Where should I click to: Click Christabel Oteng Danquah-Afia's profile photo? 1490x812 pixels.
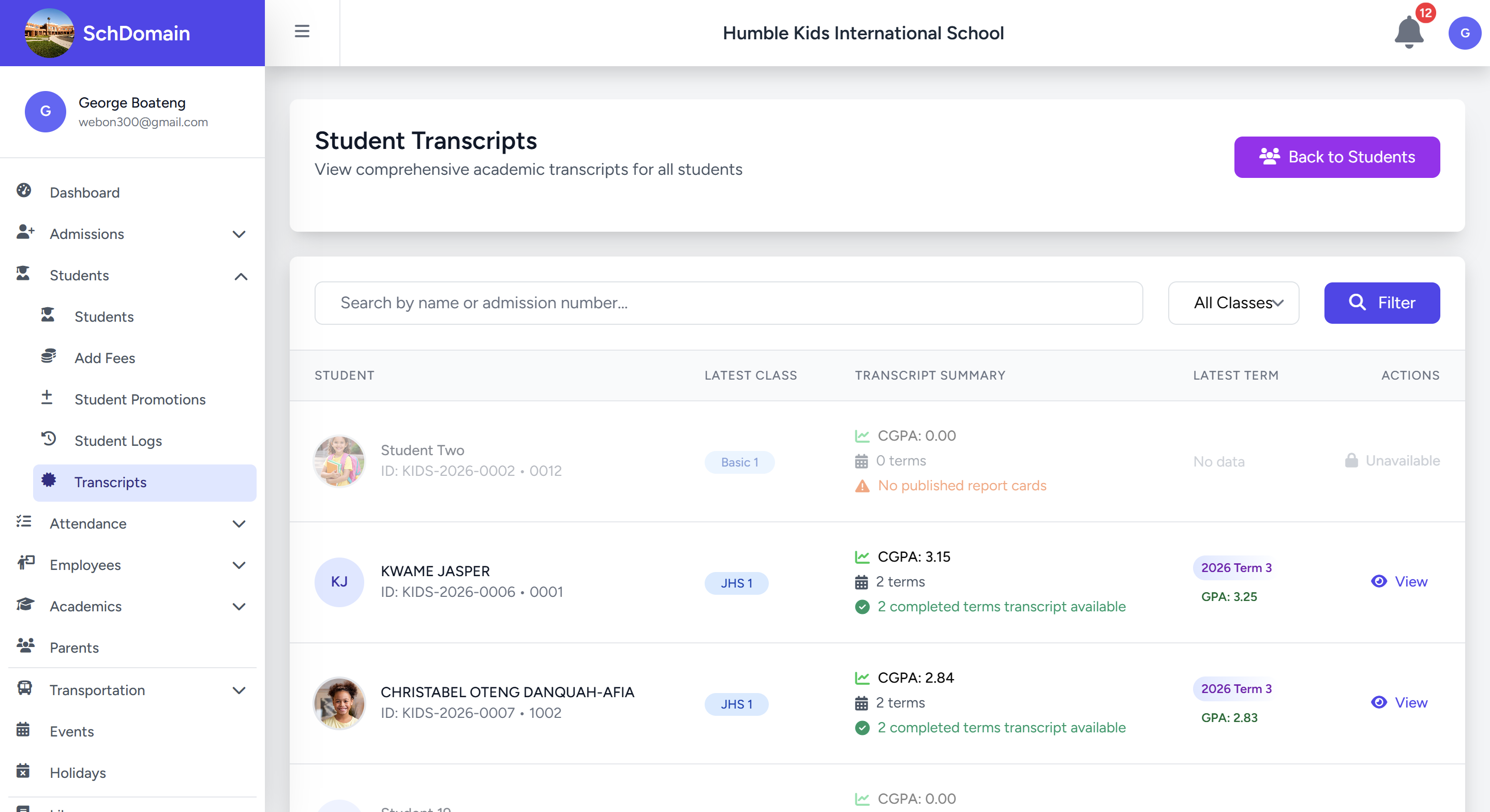pos(339,703)
